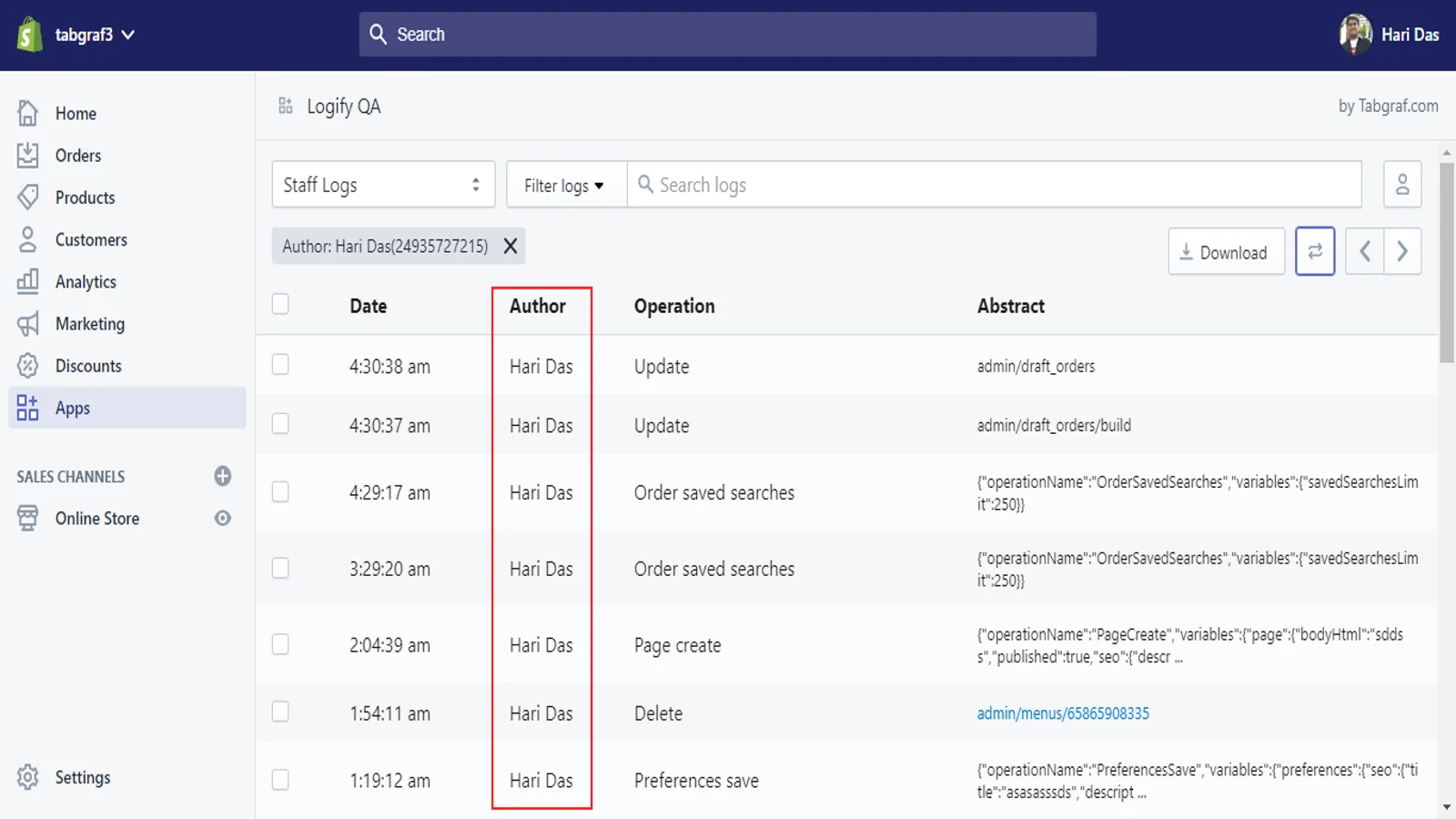Open the Staff Logs dropdown
1456x819 pixels.
click(x=382, y=184)
